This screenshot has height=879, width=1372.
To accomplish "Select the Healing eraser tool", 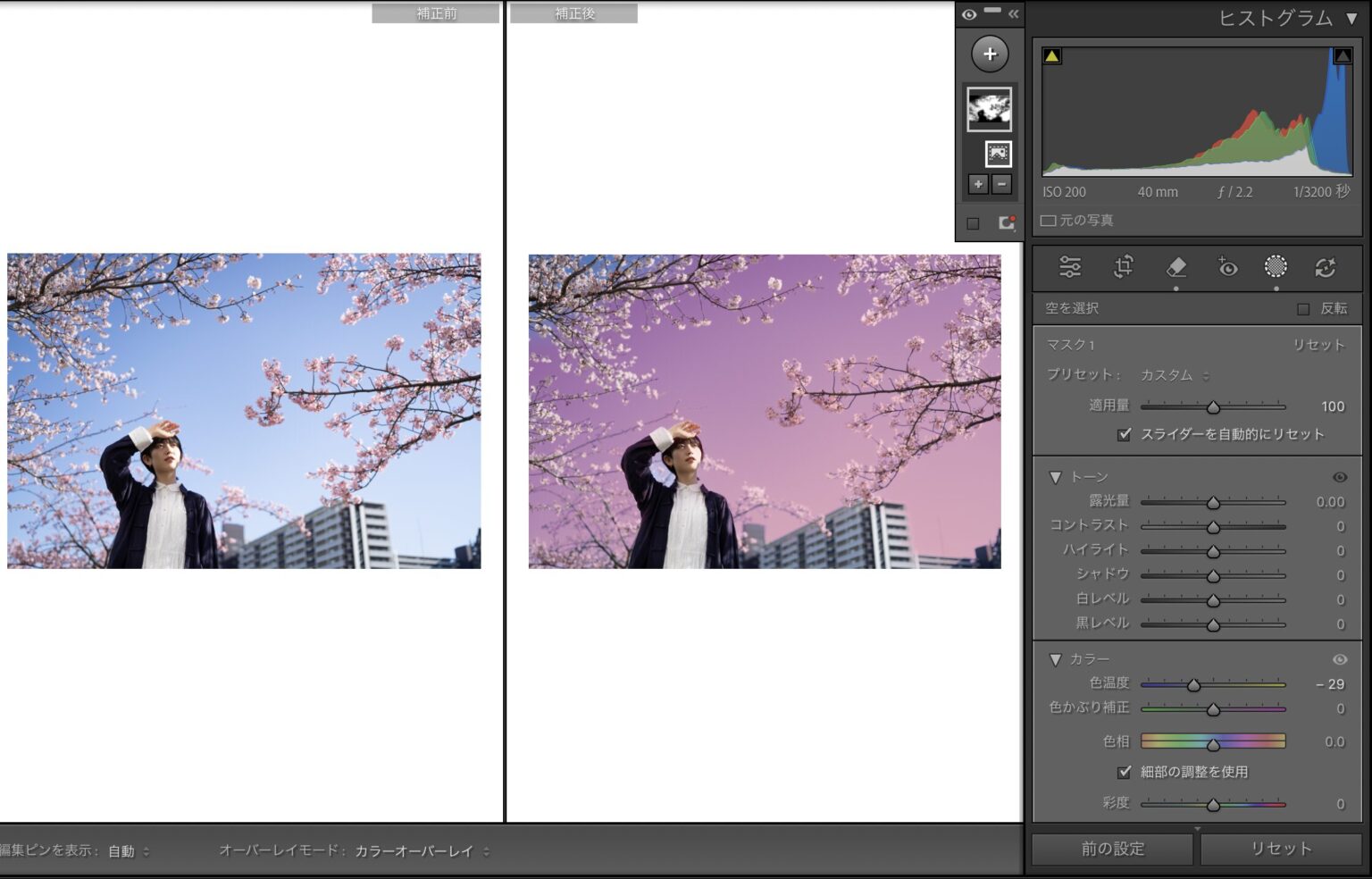I will point(1176,267).
